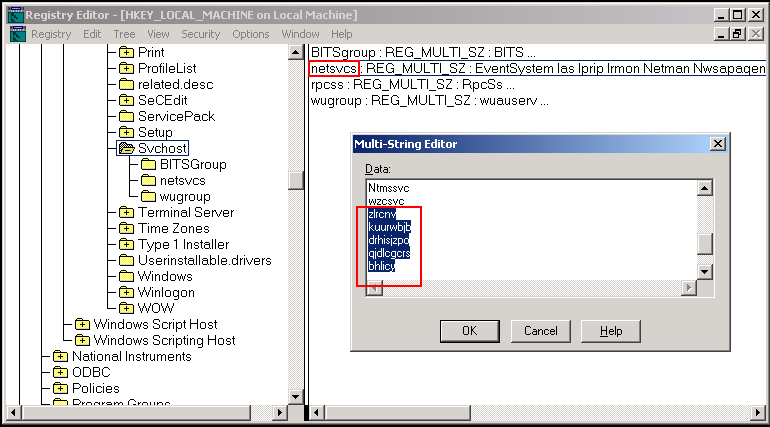The height and width of the screenshot is (427, 770).
Task: Open the Security menu
Action: point(200,34)
